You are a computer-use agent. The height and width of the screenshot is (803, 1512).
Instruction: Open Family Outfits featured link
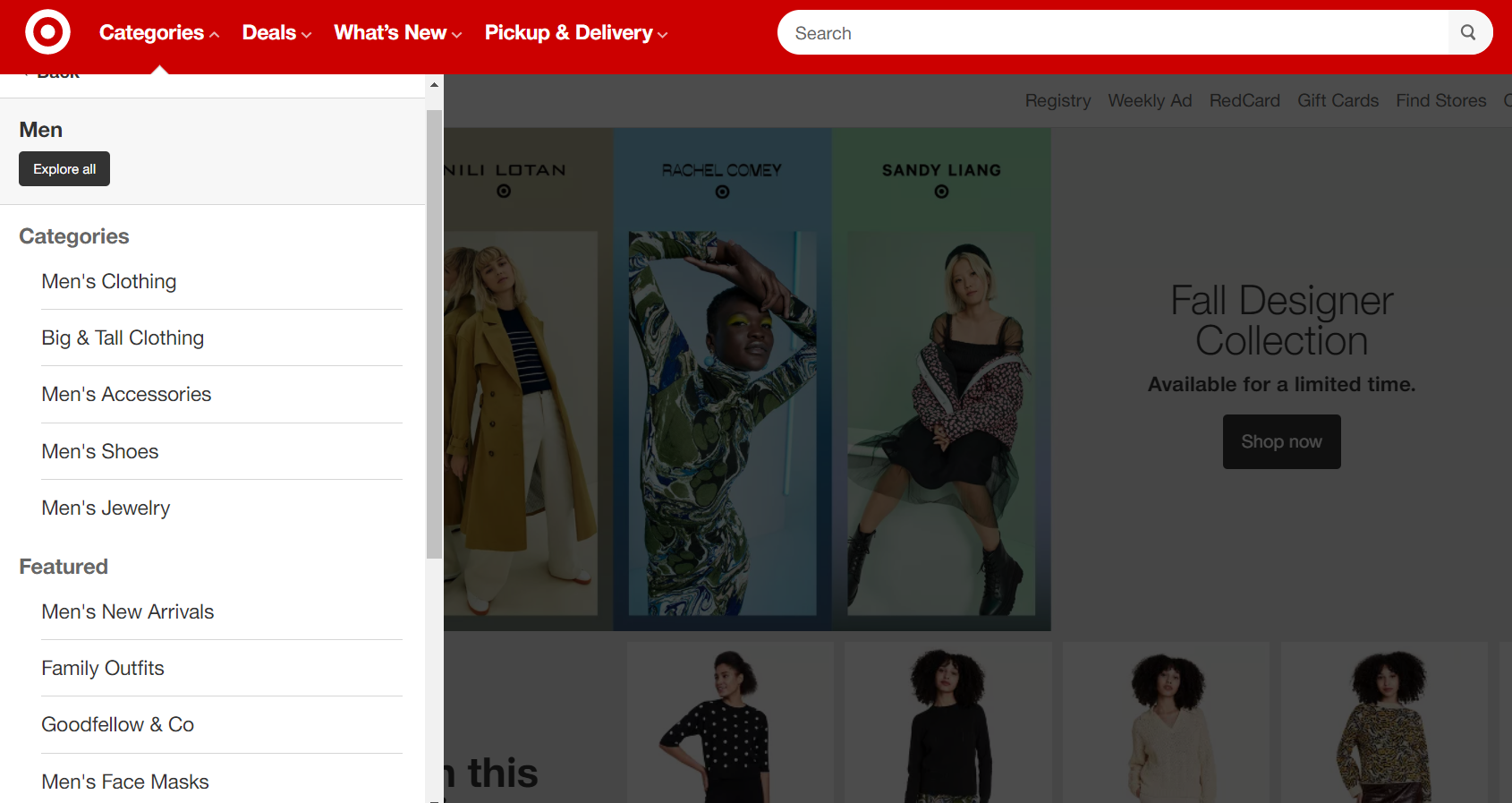tap(222, 668)
